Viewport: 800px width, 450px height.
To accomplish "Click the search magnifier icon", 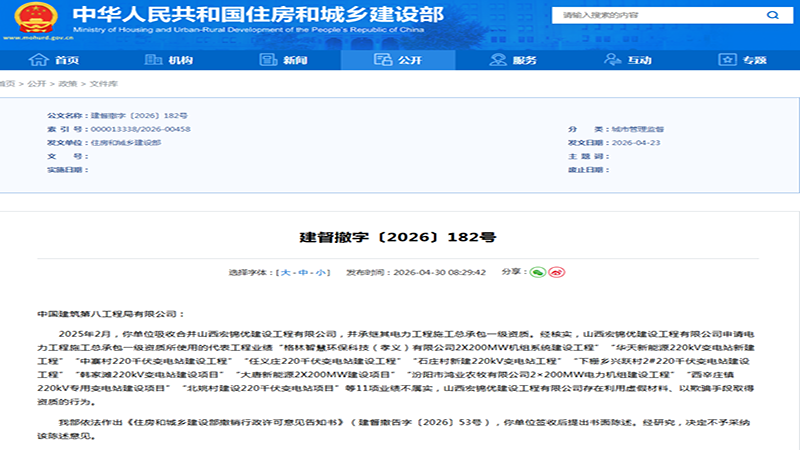I will tap(772, 15).
